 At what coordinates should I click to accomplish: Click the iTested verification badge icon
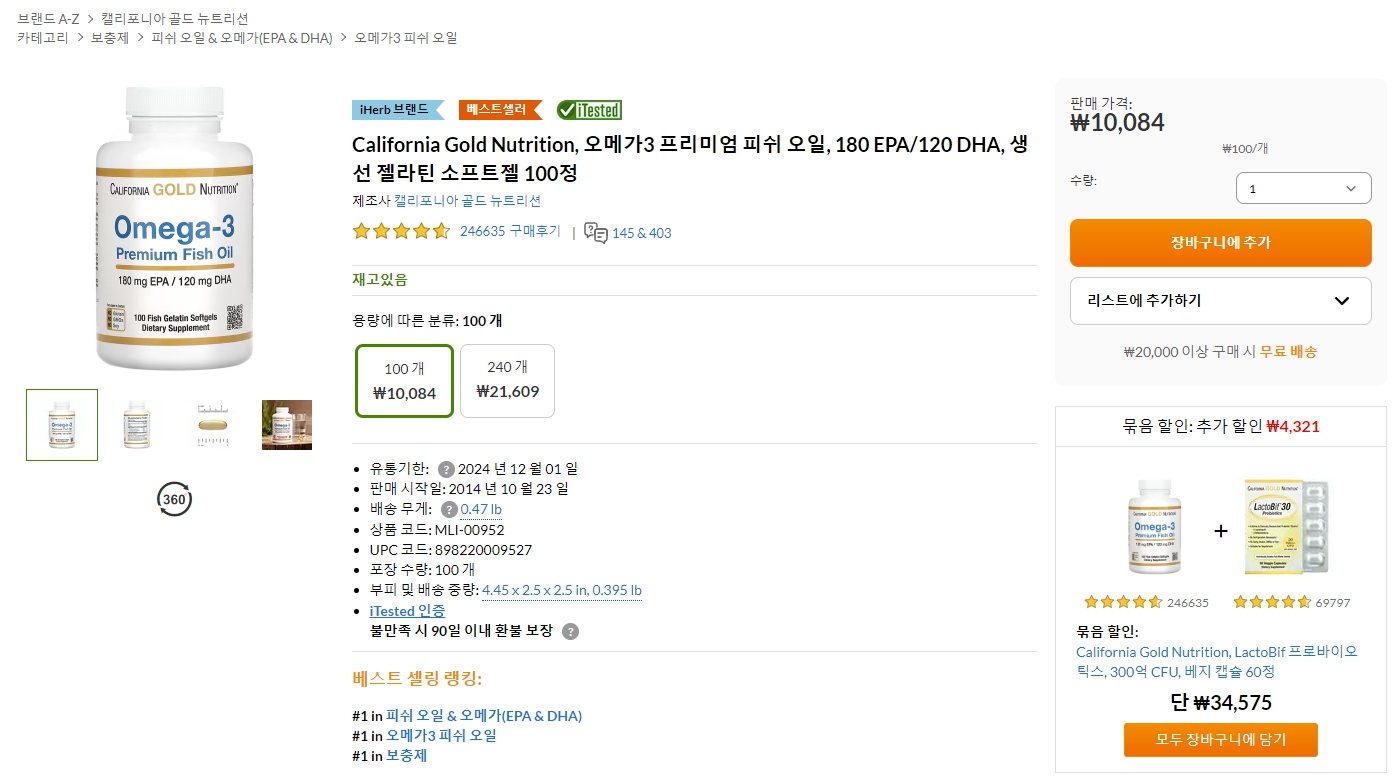588,110
